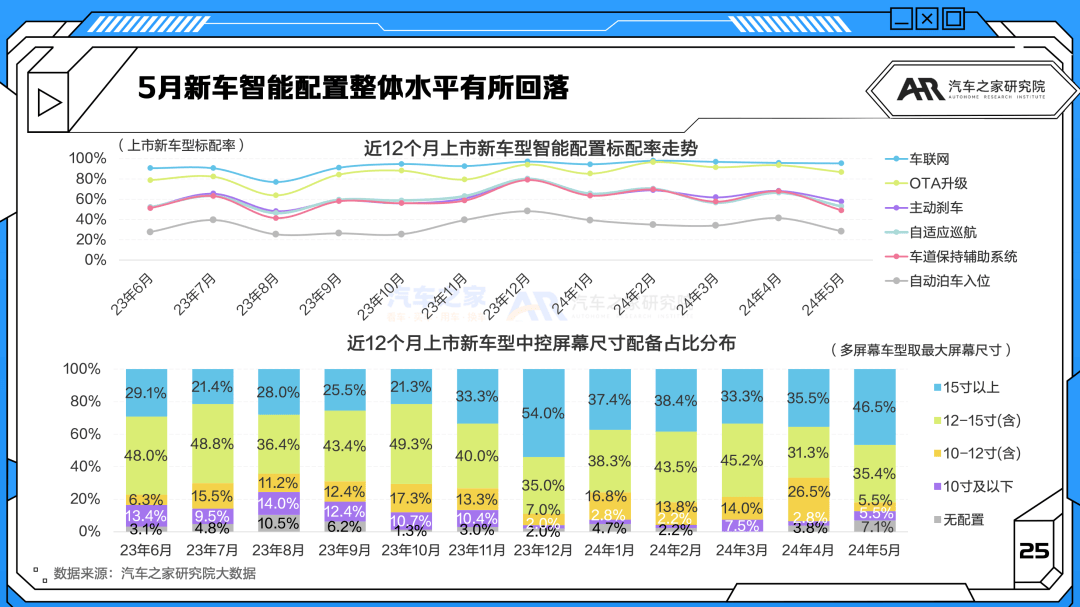
Task: Click the 自动泊车入位 data point at 23年12月
Action: [528, 211]
